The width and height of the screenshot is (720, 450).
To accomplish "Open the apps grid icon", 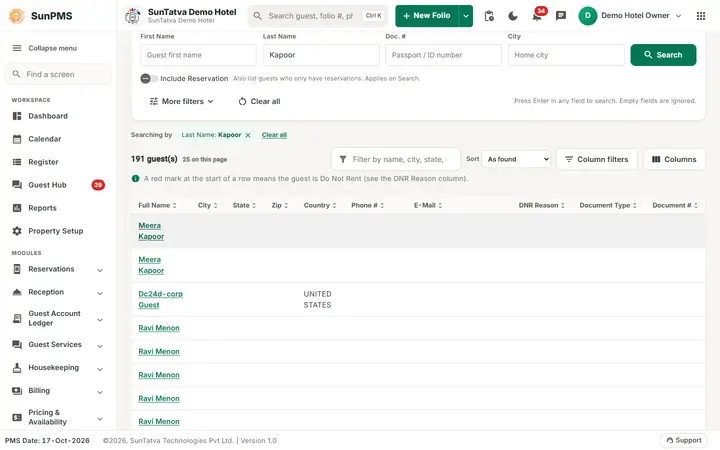I will (x=701, y=16).
